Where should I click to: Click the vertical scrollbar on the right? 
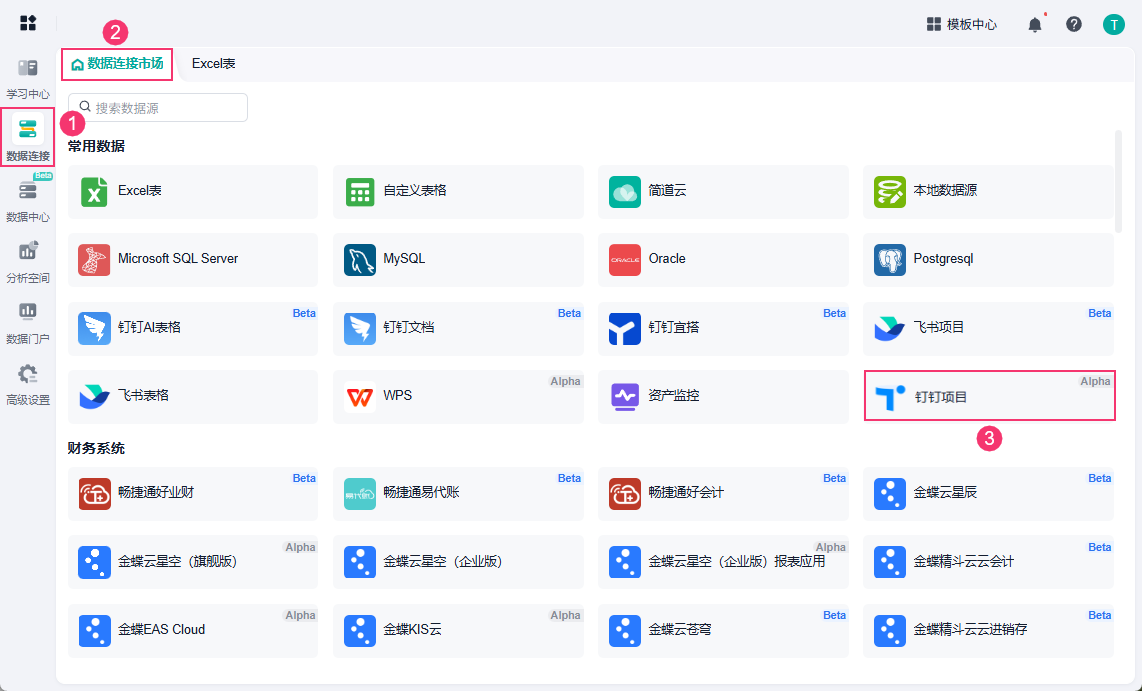click(1119, 182)
